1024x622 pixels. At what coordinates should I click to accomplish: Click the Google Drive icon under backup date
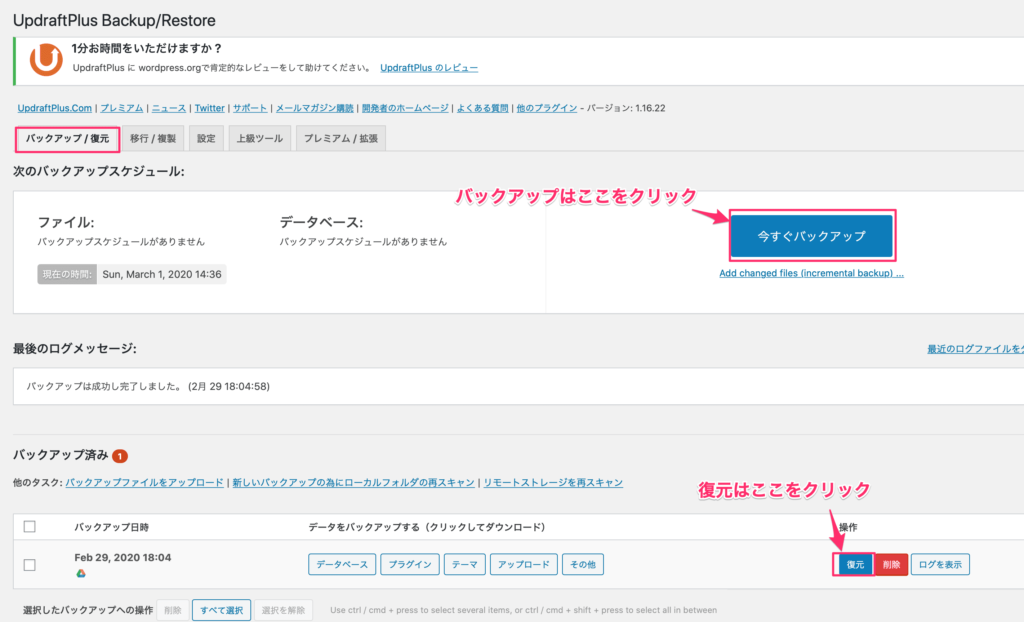point(80,574)
